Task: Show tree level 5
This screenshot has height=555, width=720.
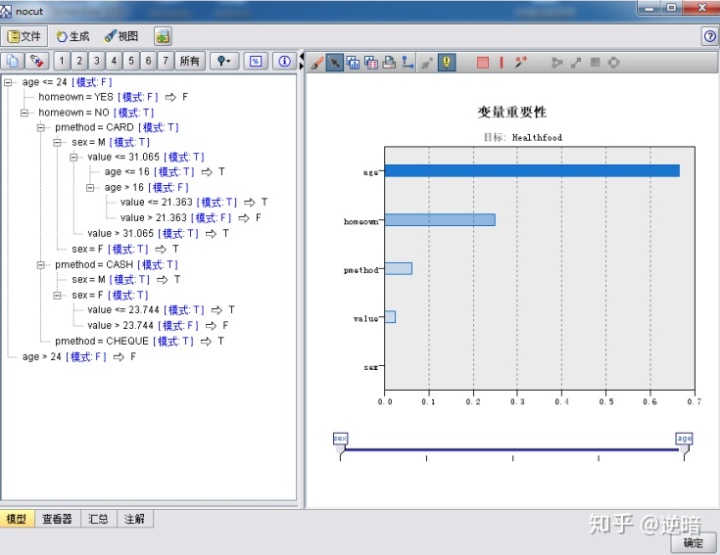Action: tap(131, 61)
